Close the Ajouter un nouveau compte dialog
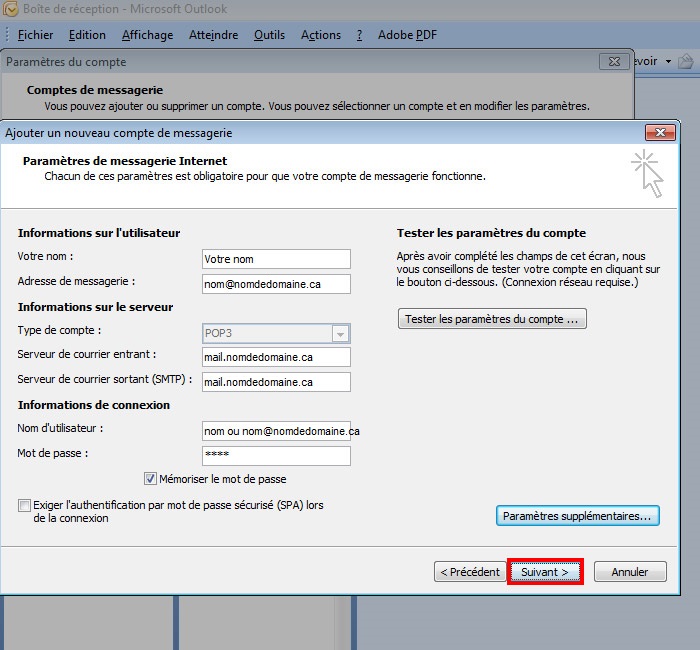 pyautogui.click(x=660, y=133)
